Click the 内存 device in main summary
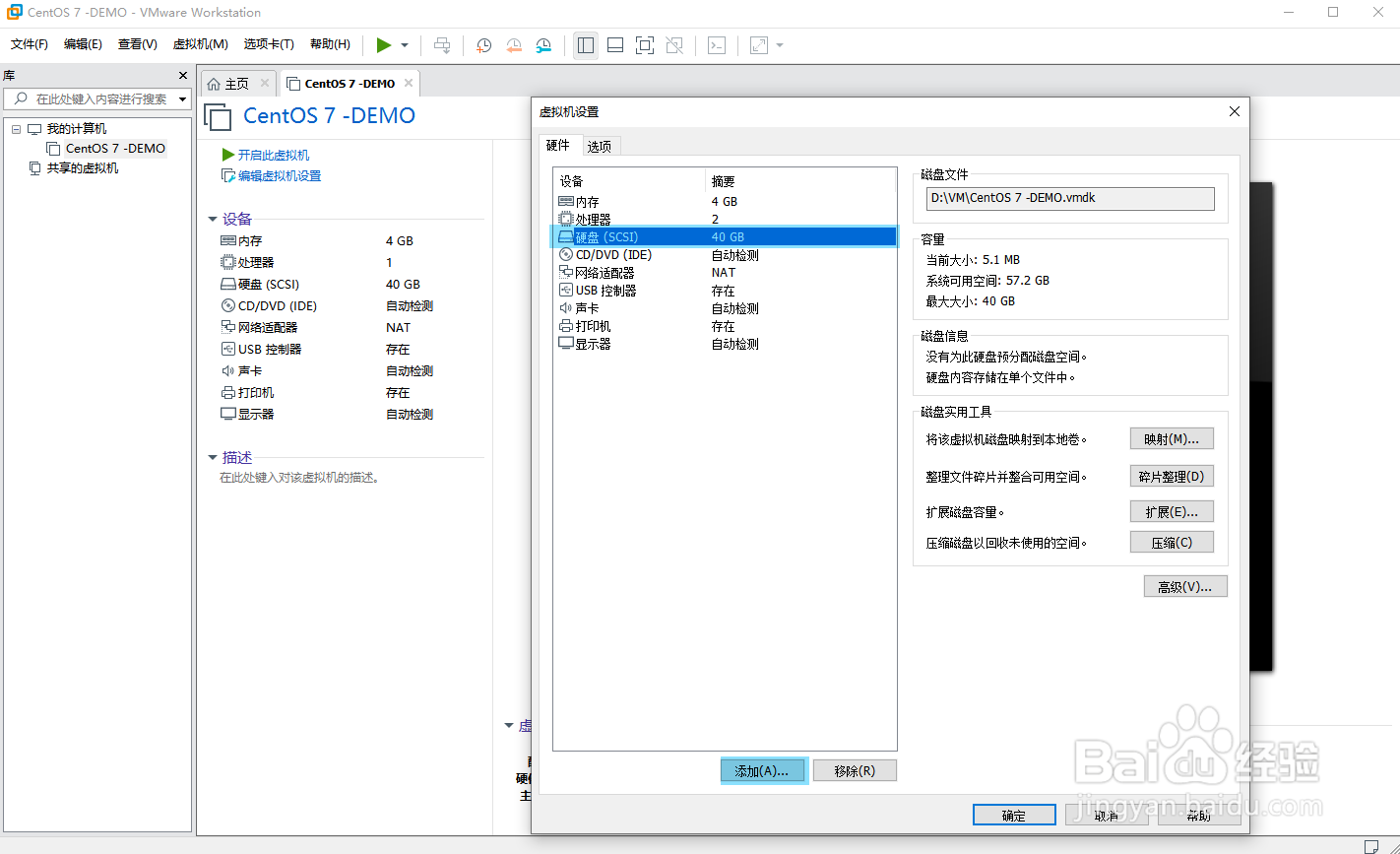Screen dimensions: 1400x854 coord(250,241)
